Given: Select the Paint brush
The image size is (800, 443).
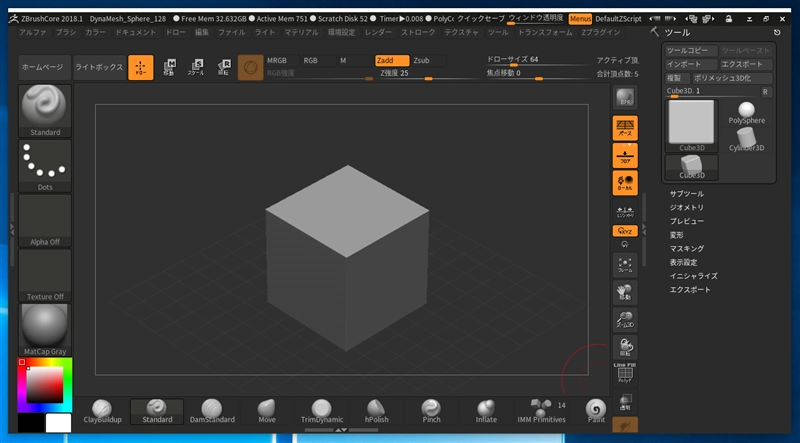Looking at the screenshot, I should click(x=596, y=411).
